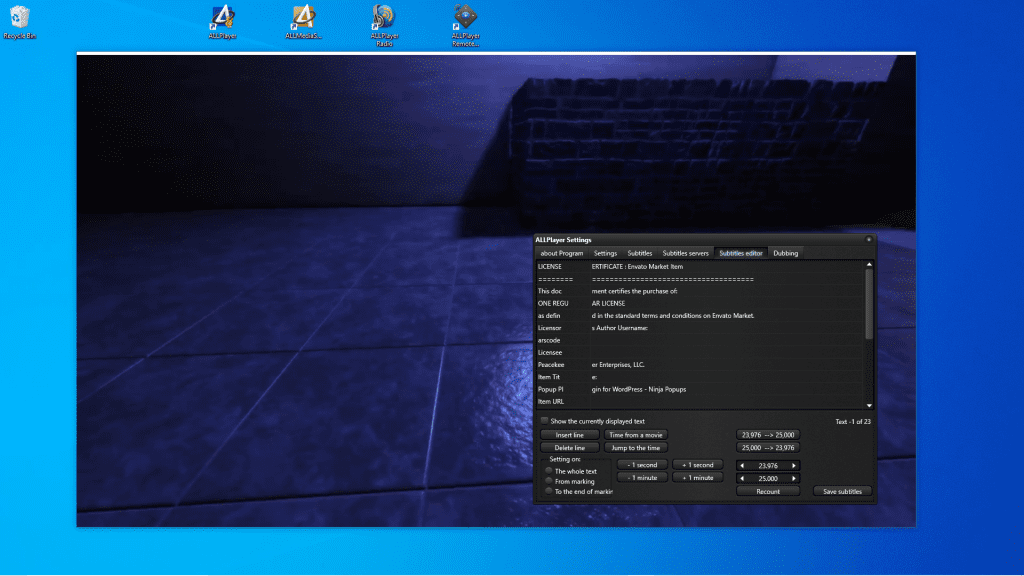Select the 'Licensor' subtitle row
This screenshot has height=576, width=1024.
700,328
